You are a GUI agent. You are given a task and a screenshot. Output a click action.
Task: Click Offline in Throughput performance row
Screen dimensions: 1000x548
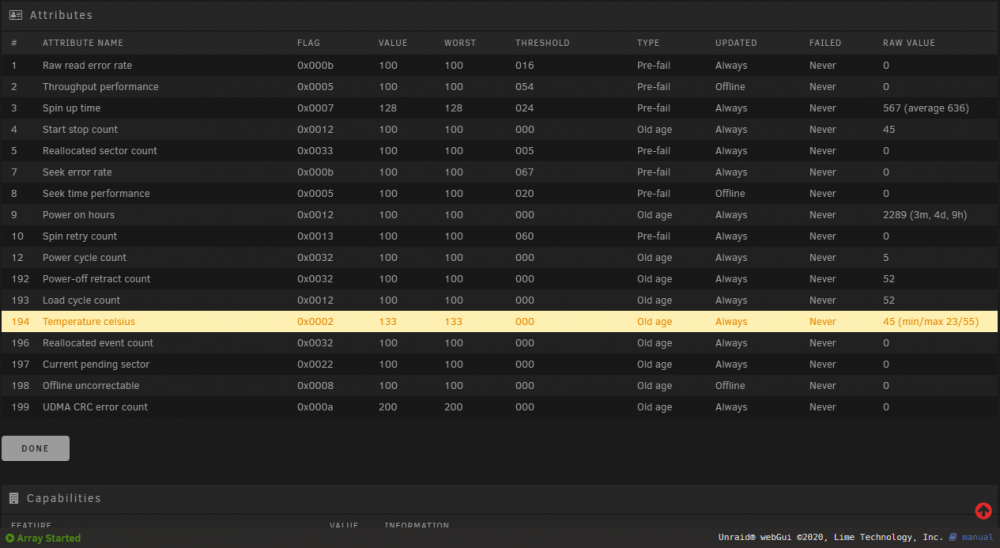tap(730, 87)
